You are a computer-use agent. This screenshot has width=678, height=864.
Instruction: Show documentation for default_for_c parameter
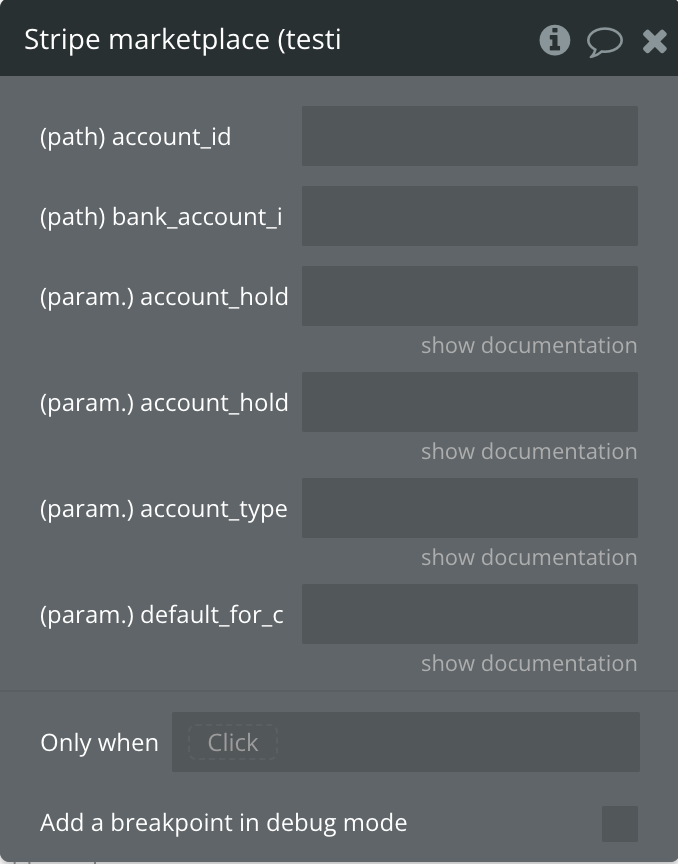(x=529, y=663)
